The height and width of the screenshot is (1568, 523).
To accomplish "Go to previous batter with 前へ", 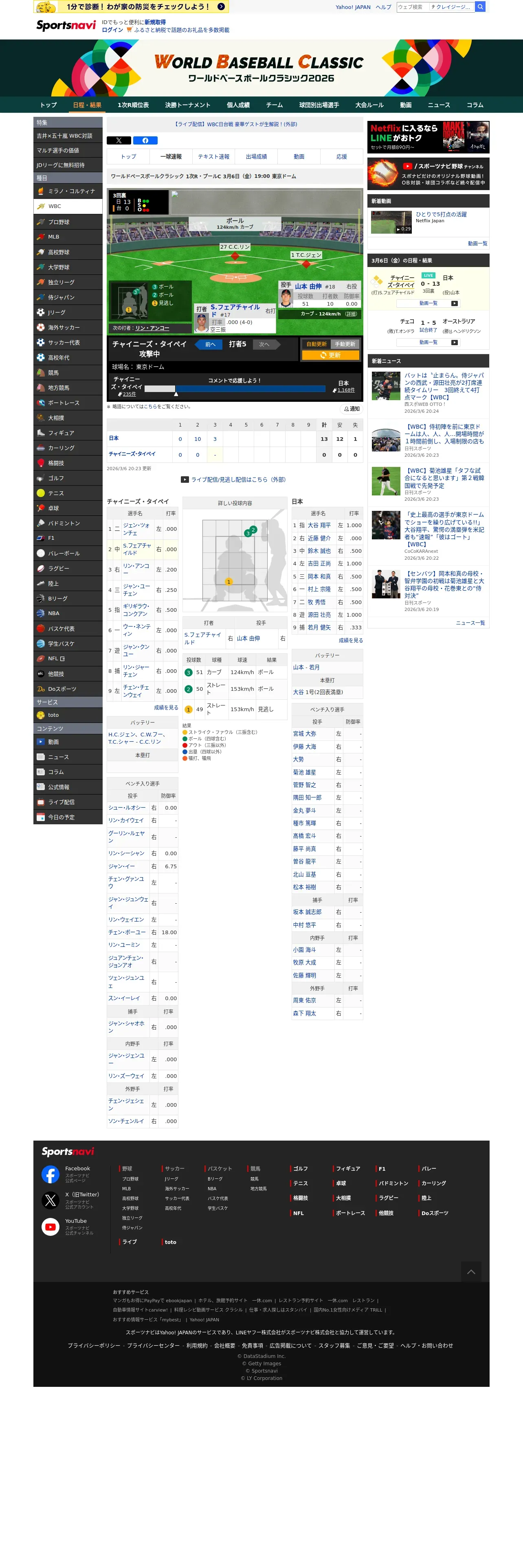I will tap(209, 344).
